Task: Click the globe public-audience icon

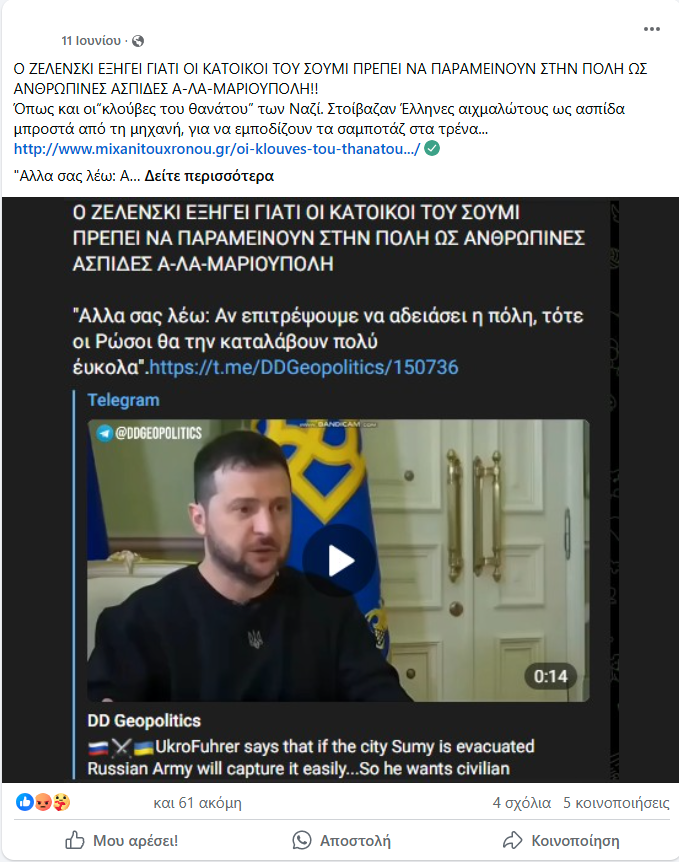Action: coord(138,41)
